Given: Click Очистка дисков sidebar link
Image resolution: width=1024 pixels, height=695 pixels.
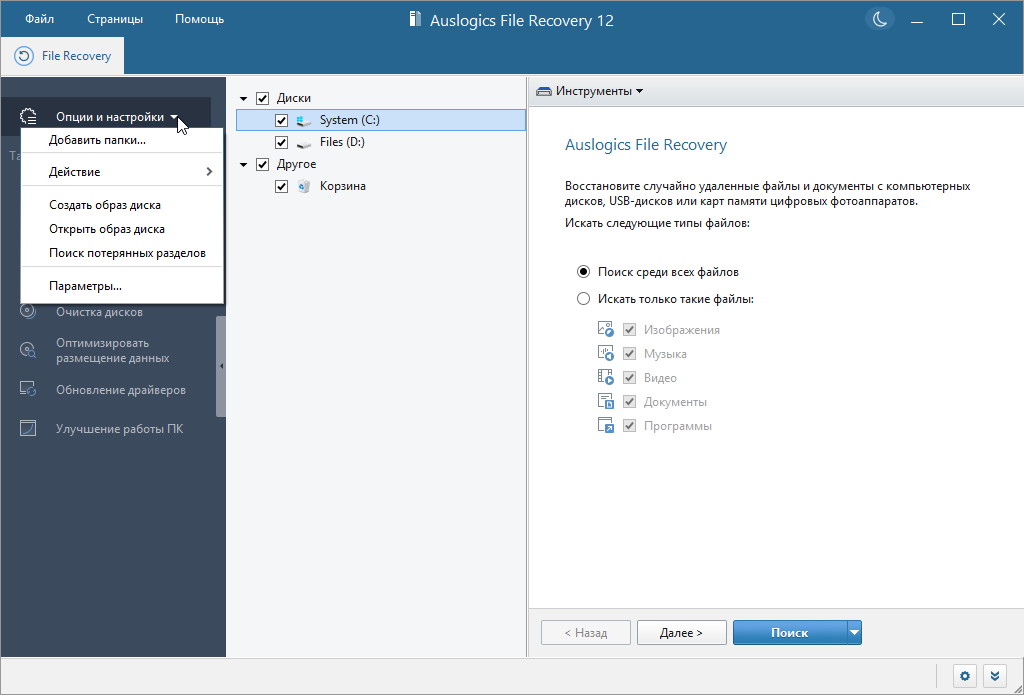Looking at the screenshot, I should 99,312.
